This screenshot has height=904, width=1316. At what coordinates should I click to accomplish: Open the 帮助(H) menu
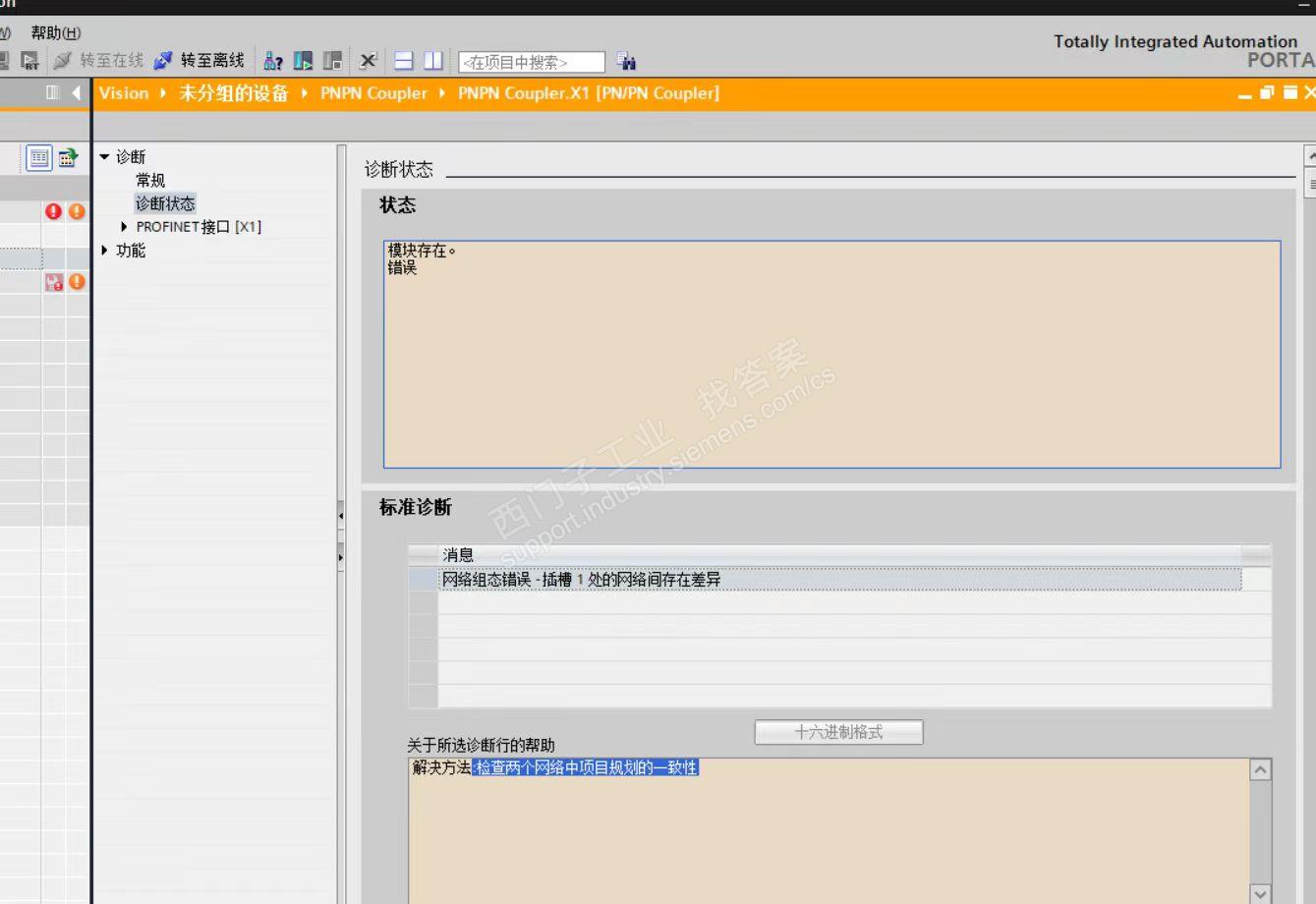pos(56,33)
